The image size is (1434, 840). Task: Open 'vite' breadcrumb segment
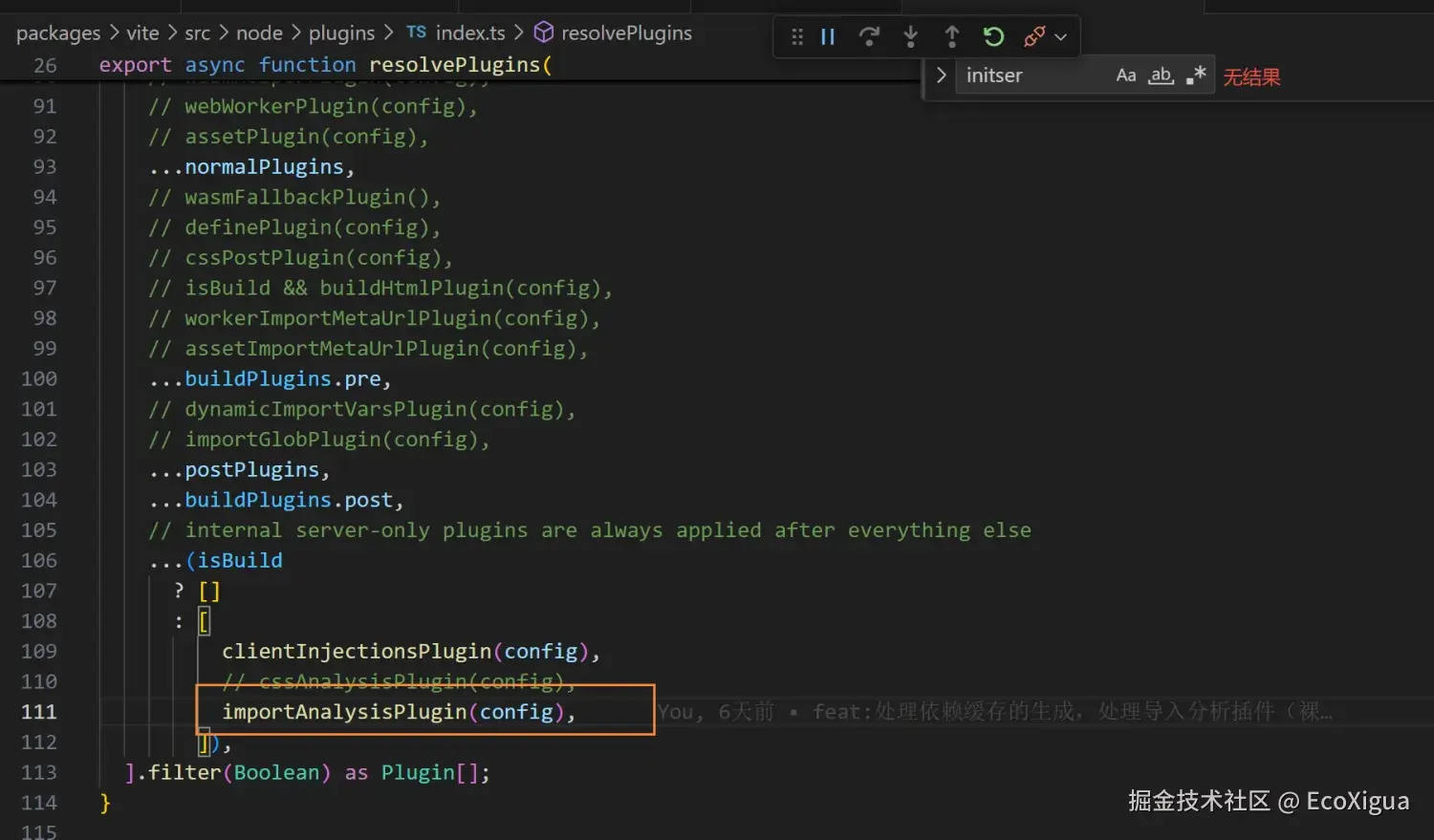click(x=142, y=33)
